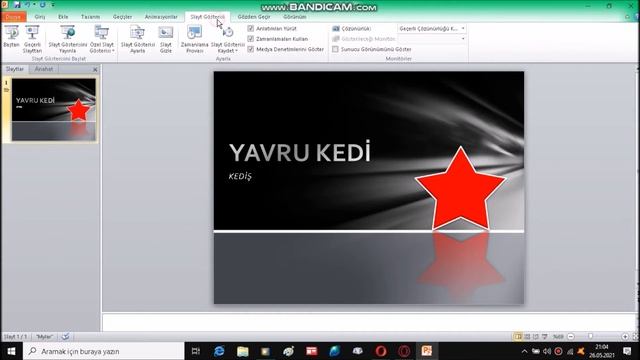Select the Anahat outline pane tab
The height and width of the screenshot is (360, 640).
(x=43, y=69)
